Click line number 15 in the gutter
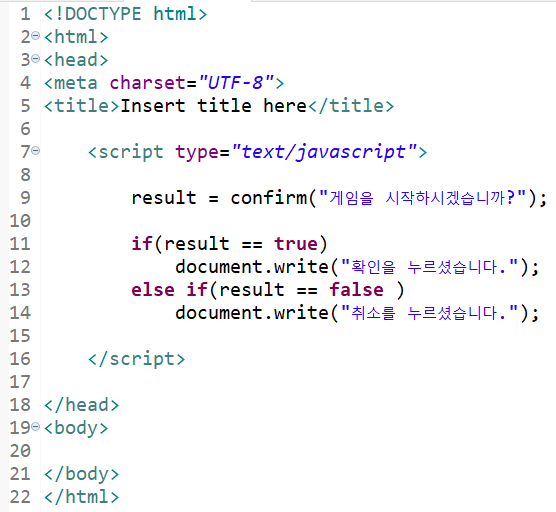The width and height of the screenshot is (556, 512). (x=20, y=336)
